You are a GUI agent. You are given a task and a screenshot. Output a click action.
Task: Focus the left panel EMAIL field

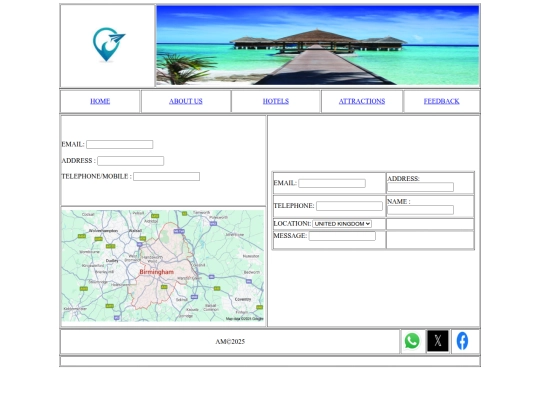(x=120, y=144)
